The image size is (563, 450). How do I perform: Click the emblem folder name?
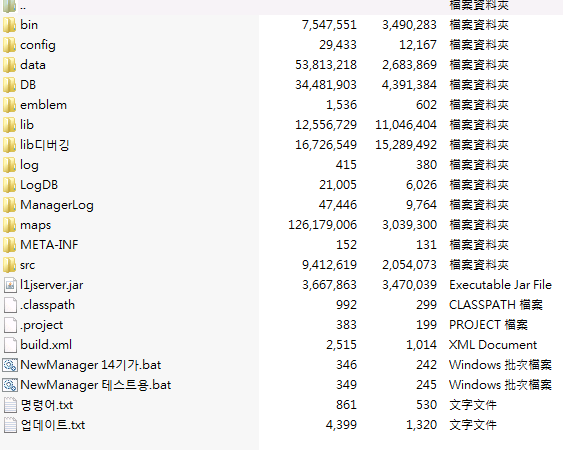point(43,105)
